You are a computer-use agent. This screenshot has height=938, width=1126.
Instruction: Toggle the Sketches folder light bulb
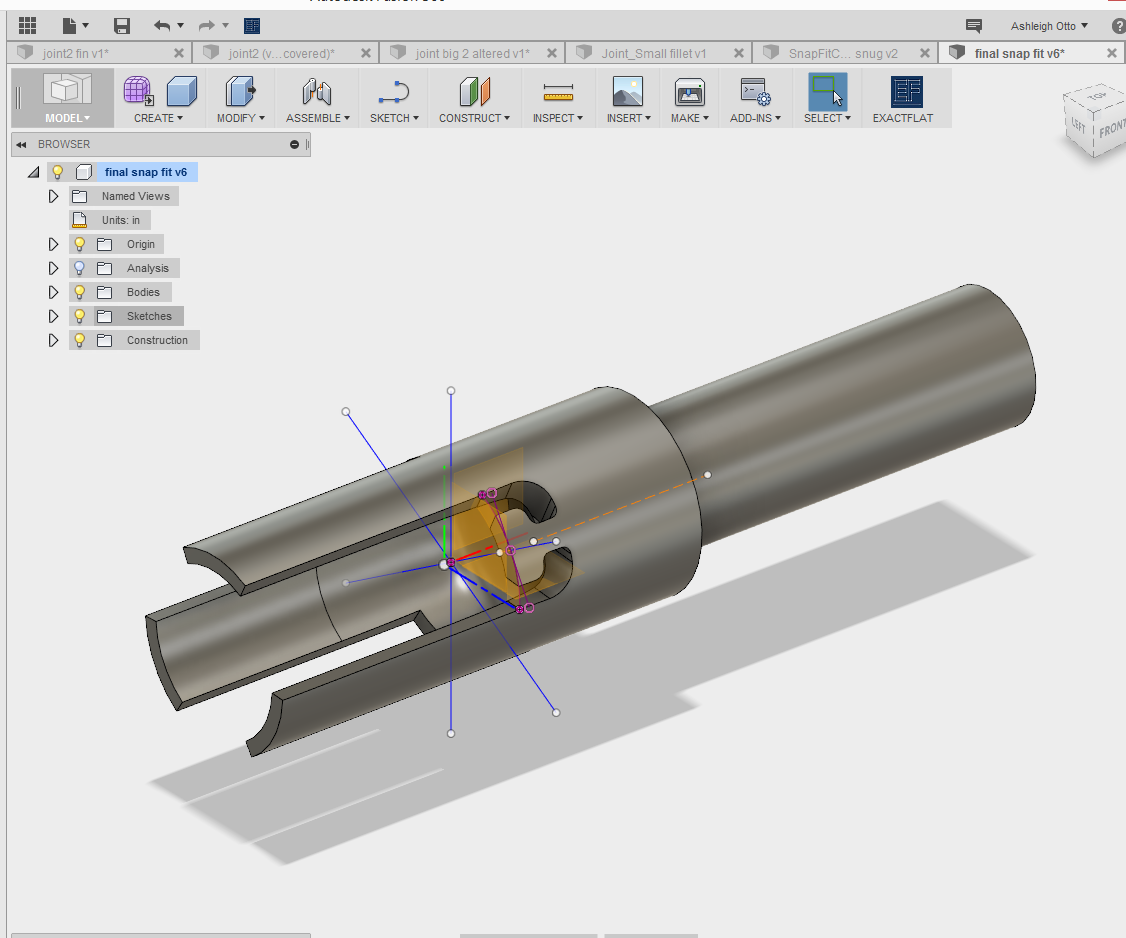(x=80, y=316)
